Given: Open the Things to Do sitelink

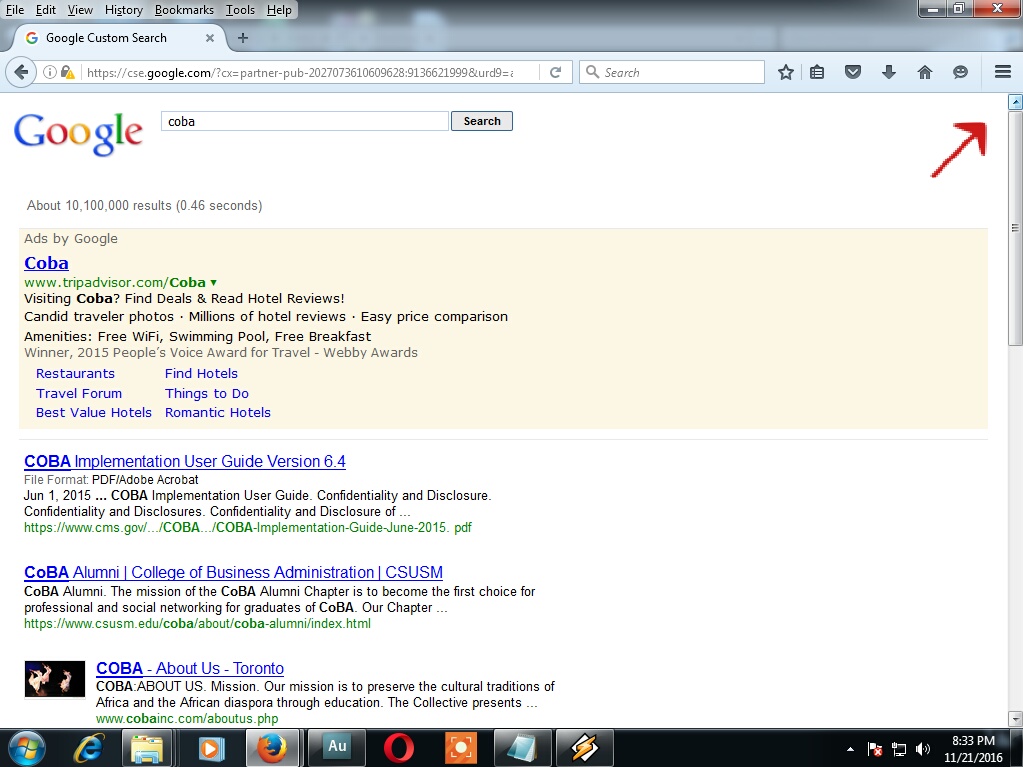Looking at the screenshot, I should [x=206, y=393].
